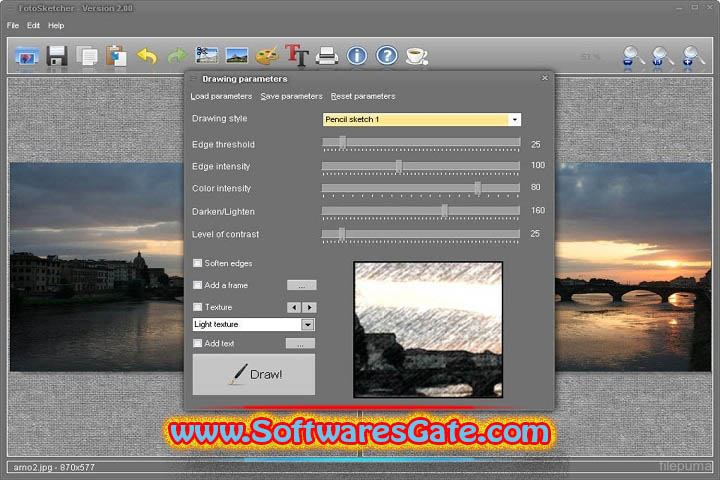This screenshot has width=720, height=480.
Task: Open the Help menu
Action: pos(56,26)
